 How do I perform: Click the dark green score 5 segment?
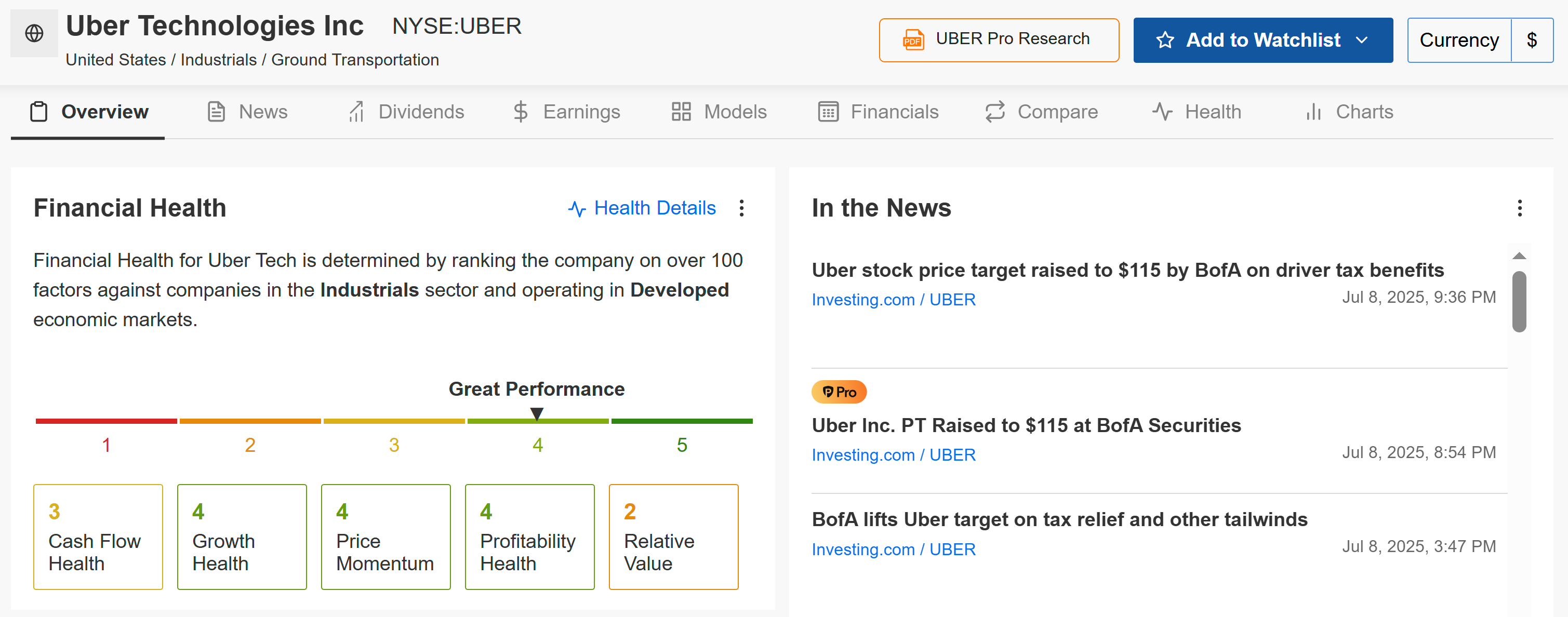[682, 421]
